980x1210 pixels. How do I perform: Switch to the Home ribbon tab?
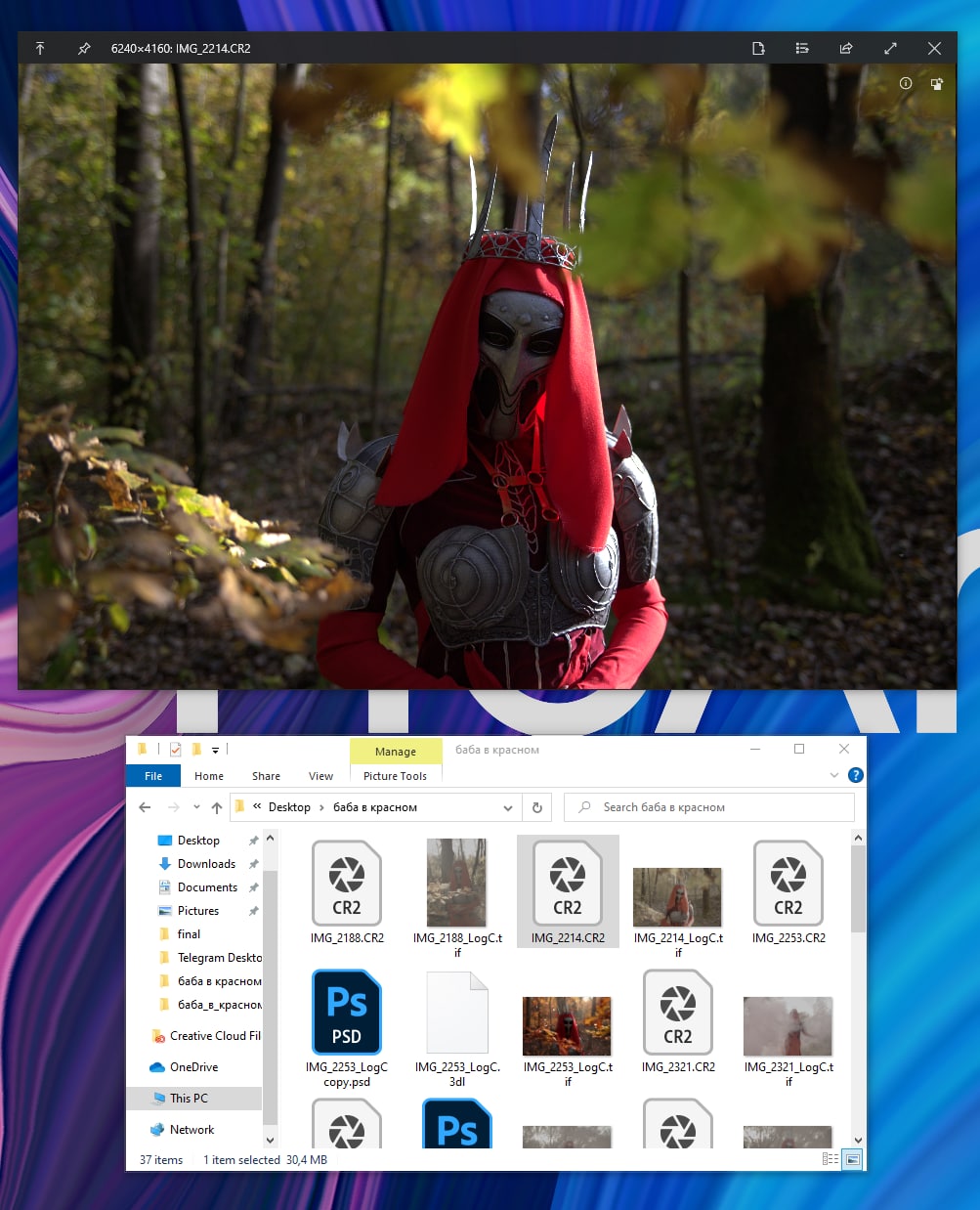click(x=209, y=776)
